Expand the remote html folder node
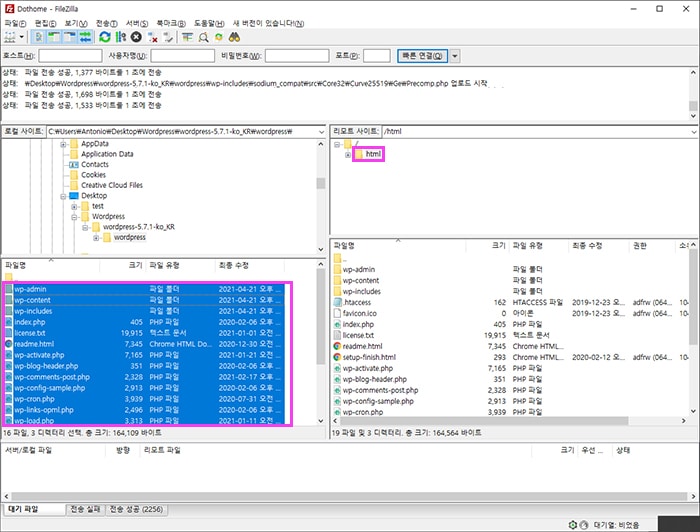 [x=348, y=154]
